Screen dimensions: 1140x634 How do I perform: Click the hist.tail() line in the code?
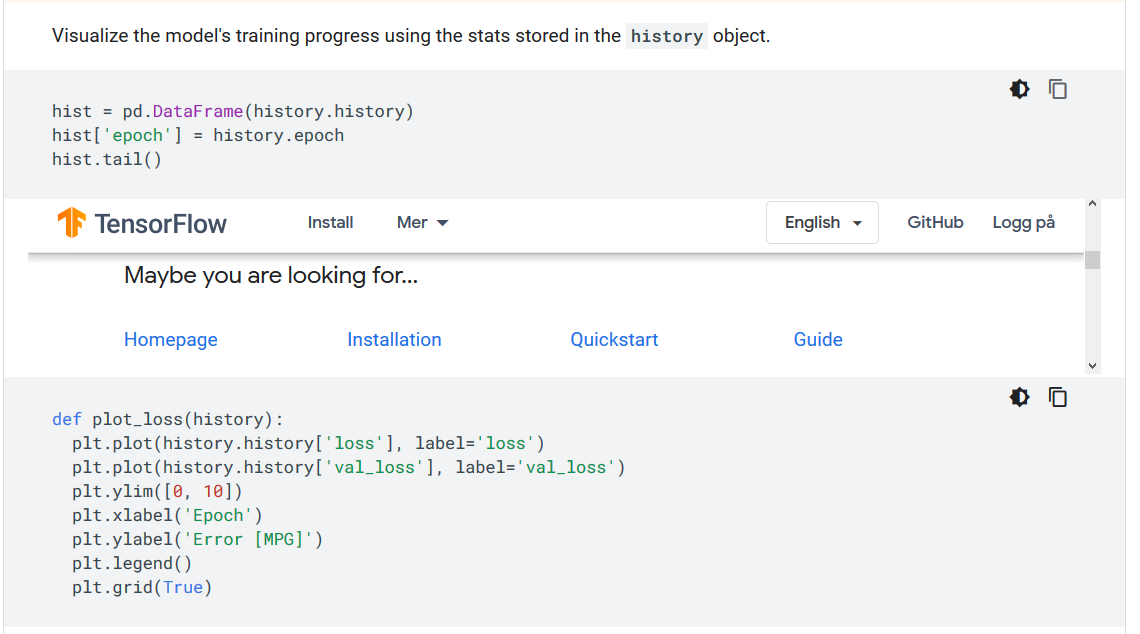pos(107,159)
